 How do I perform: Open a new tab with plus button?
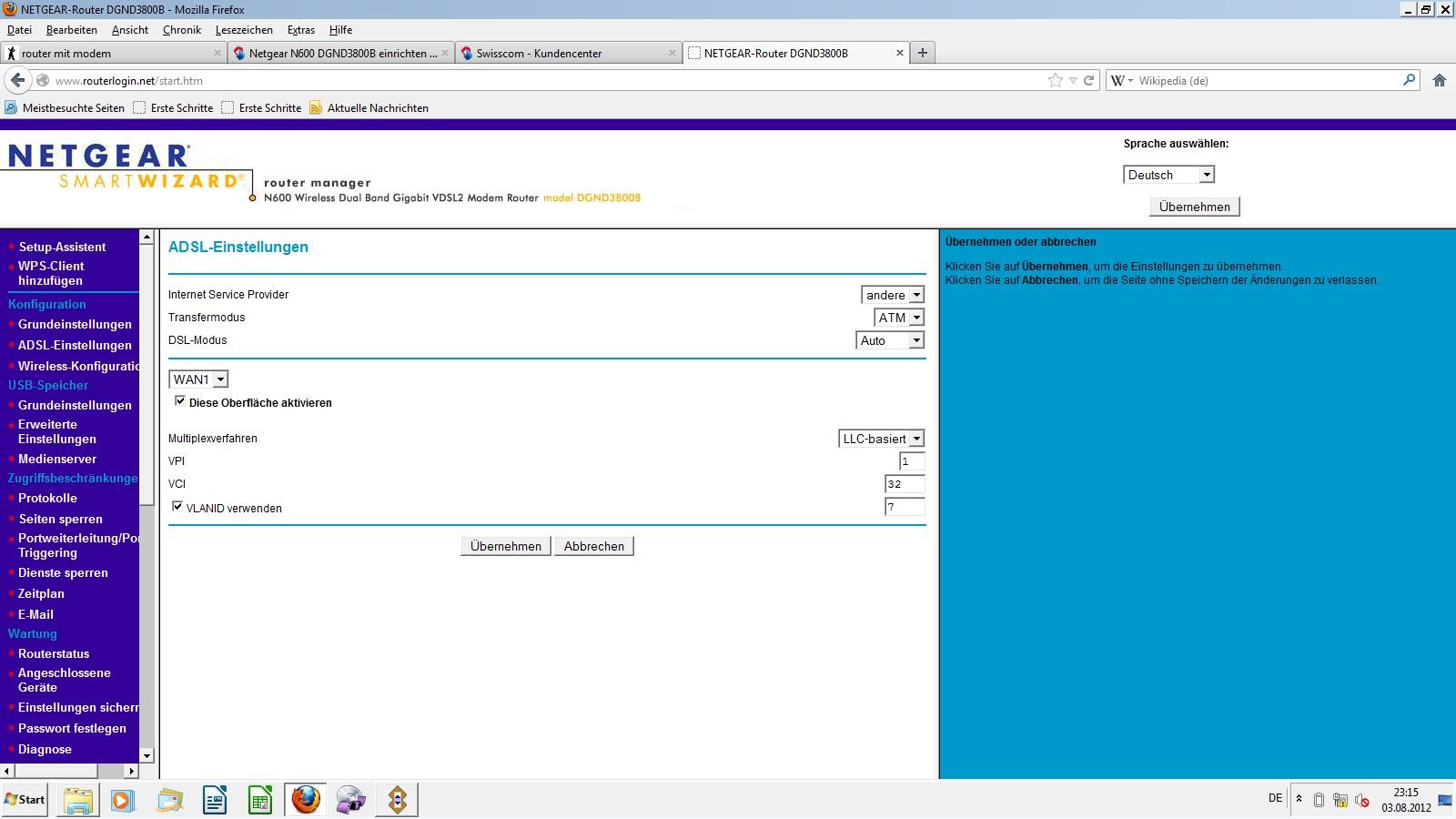coord(922,53)
